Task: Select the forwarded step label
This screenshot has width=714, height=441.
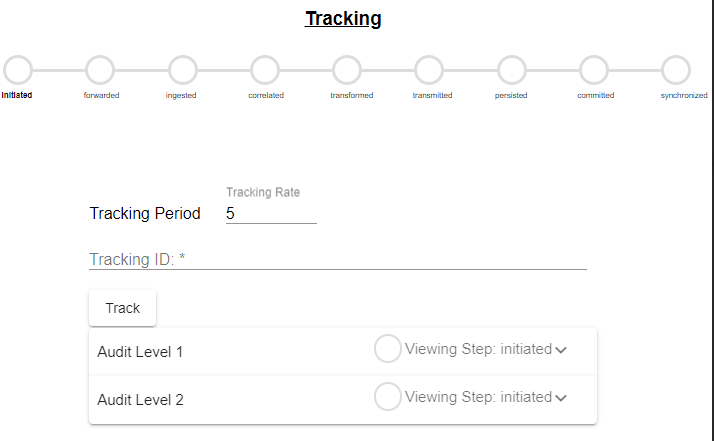Action: 100,96
